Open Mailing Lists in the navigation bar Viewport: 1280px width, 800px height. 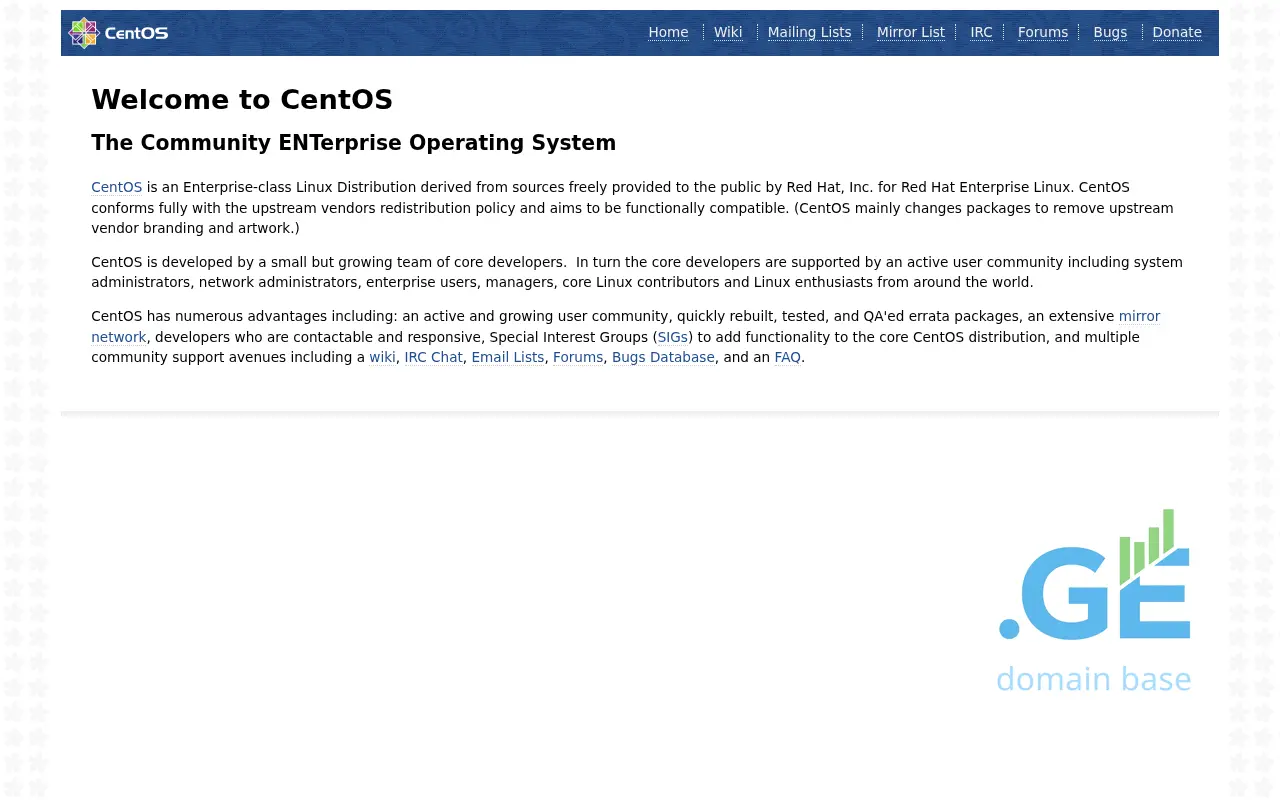coord(809,32)
